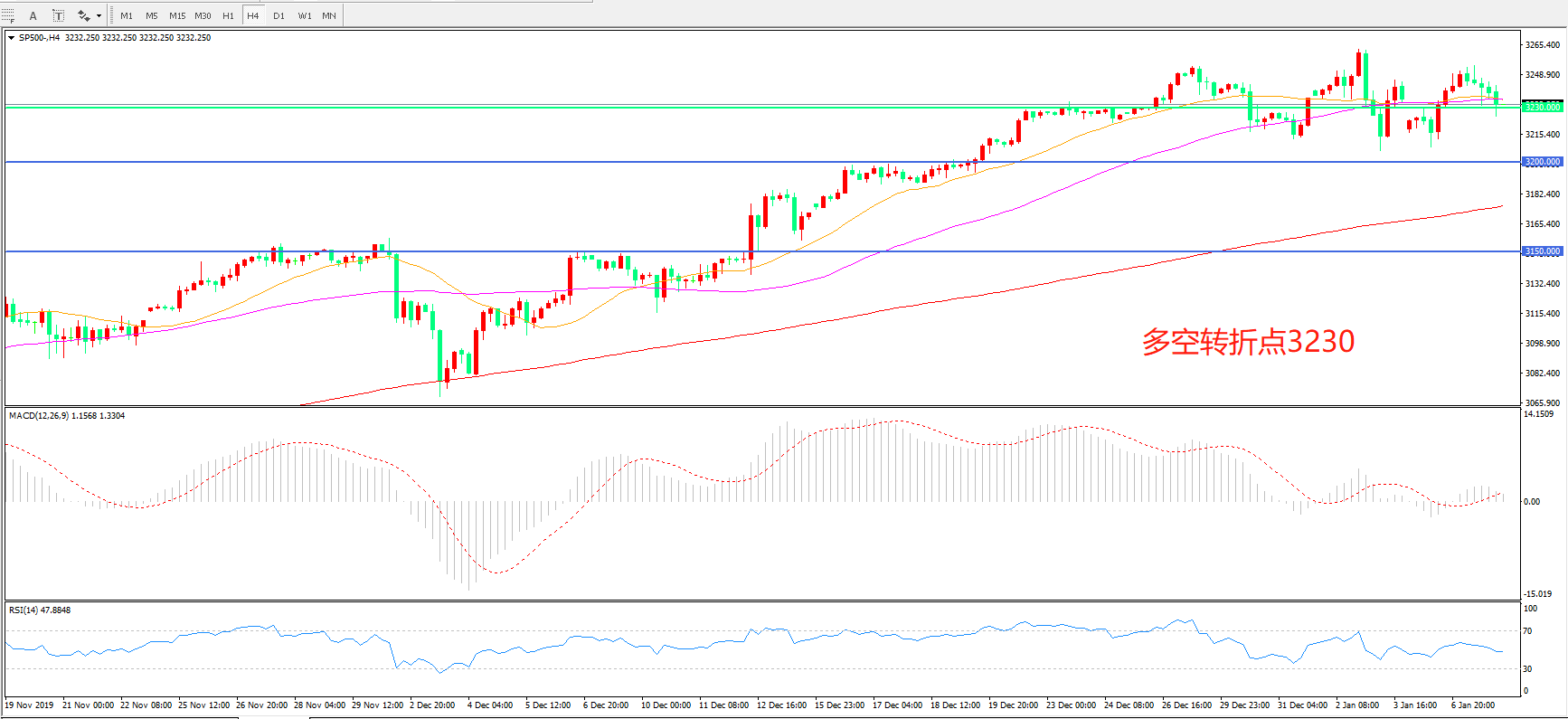Screen dimensions: 1568x719
Task: Switch to M15 timeframe
Action: pos(177,15)
